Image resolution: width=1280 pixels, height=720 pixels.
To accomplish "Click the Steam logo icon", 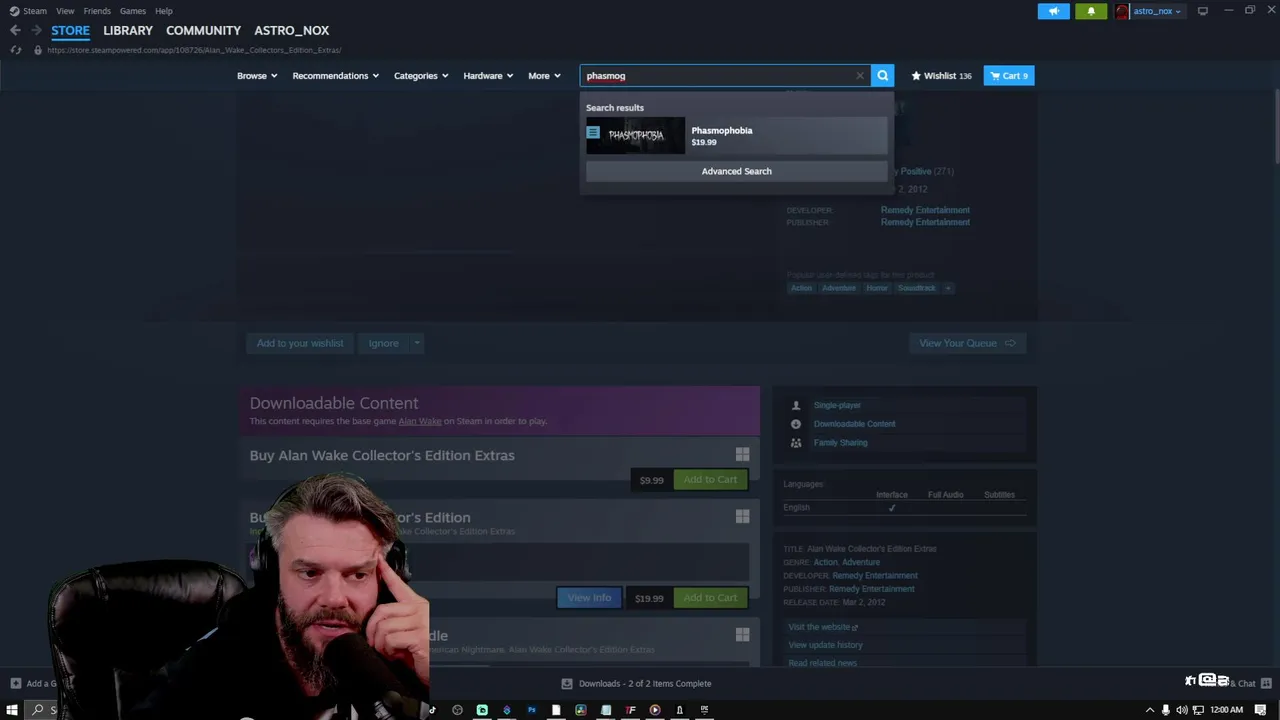I will click(14, 11).
